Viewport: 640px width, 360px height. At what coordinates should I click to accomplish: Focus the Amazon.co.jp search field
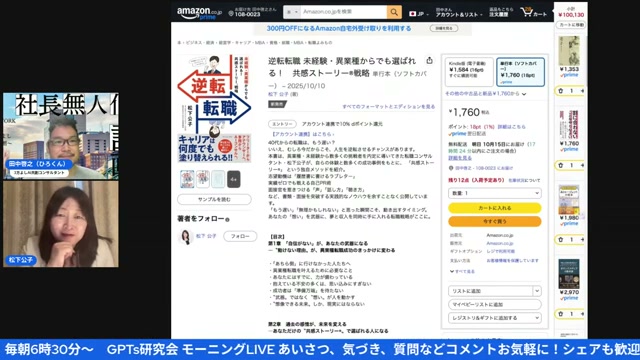pos(343,12)
